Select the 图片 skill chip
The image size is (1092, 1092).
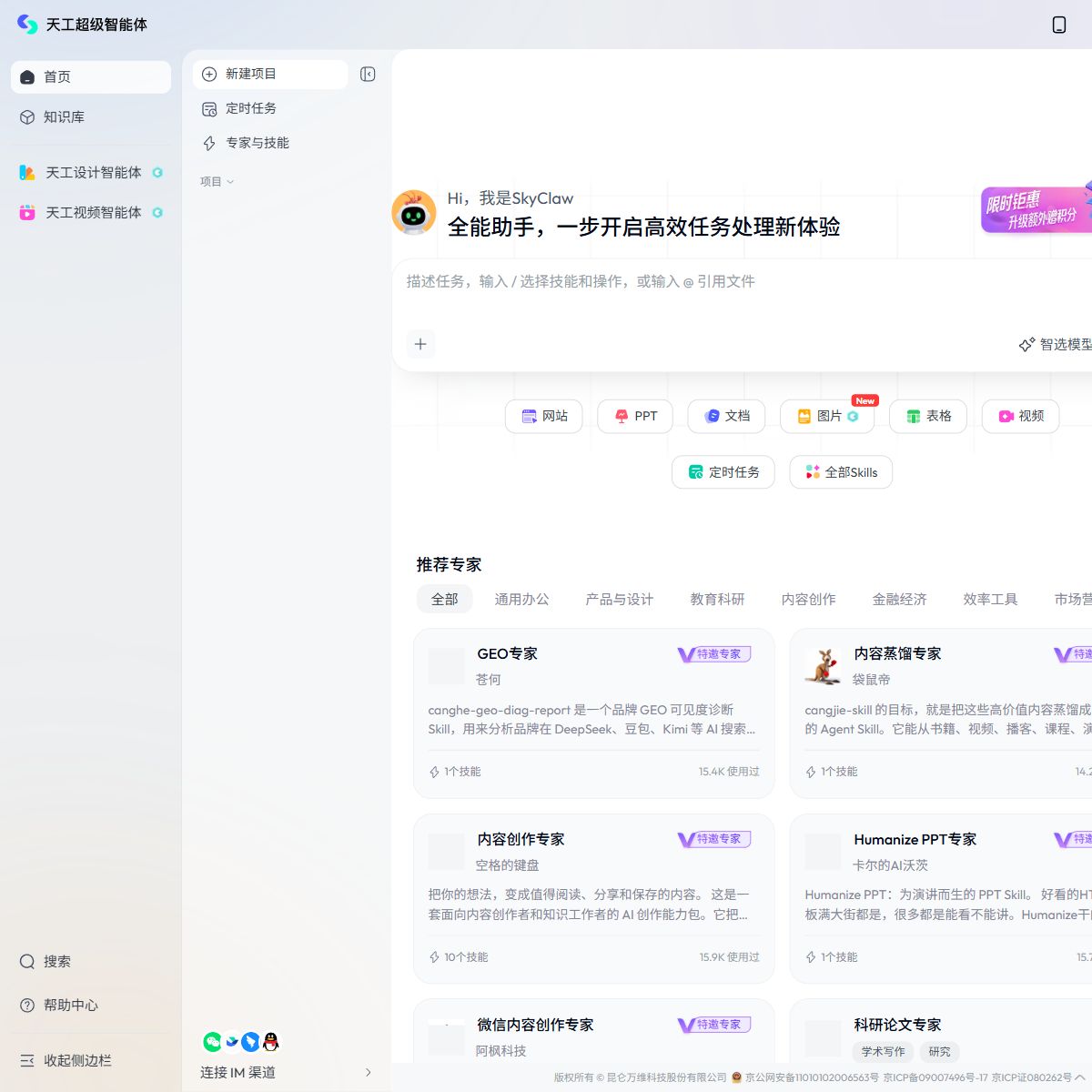tap(827, 416)
